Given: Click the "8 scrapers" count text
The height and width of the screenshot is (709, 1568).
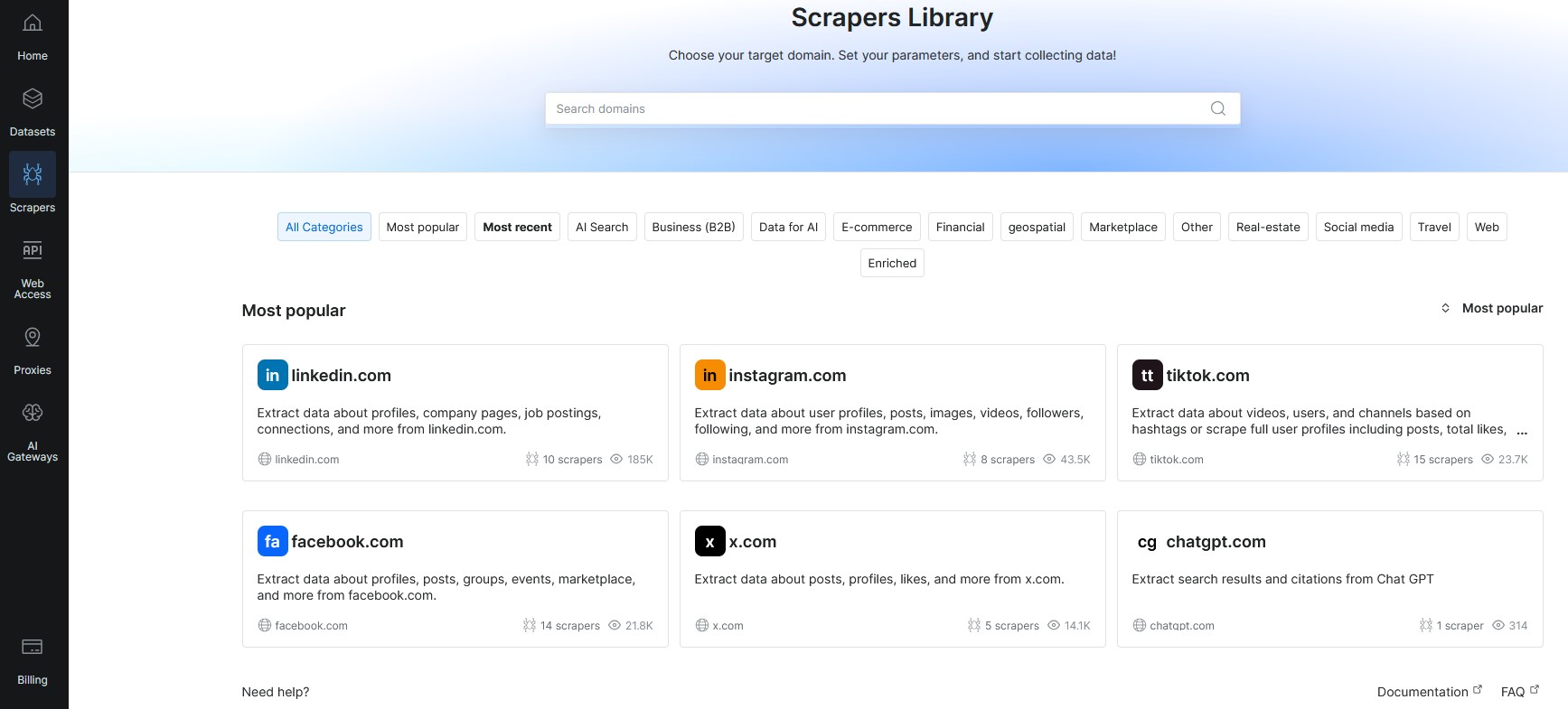Looking at the screenshot, I should coord(1008,459).
